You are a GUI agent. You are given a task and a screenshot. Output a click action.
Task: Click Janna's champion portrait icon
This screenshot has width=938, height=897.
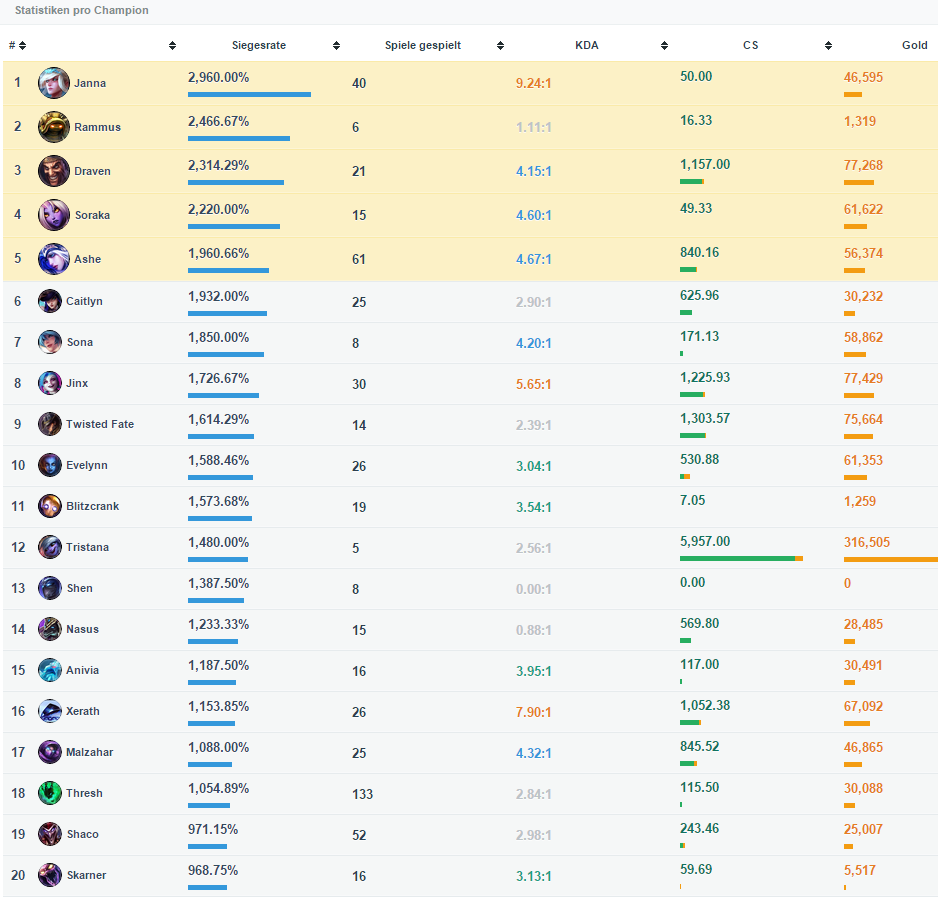(x=54, y=83)
